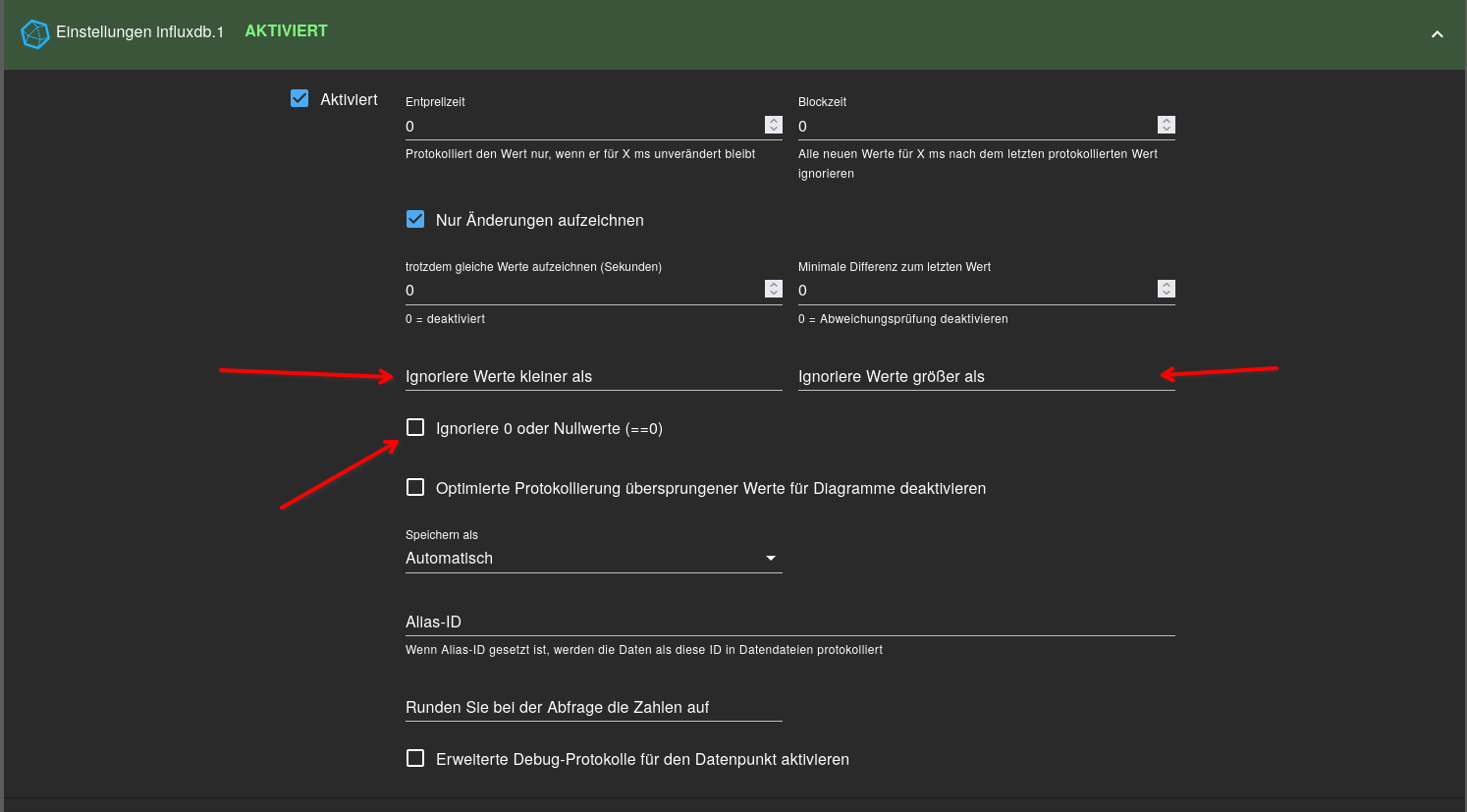Adjust trotzdem gleiche Werte aufzeichnen spinner
The image size is (1467, 812).
774,289
